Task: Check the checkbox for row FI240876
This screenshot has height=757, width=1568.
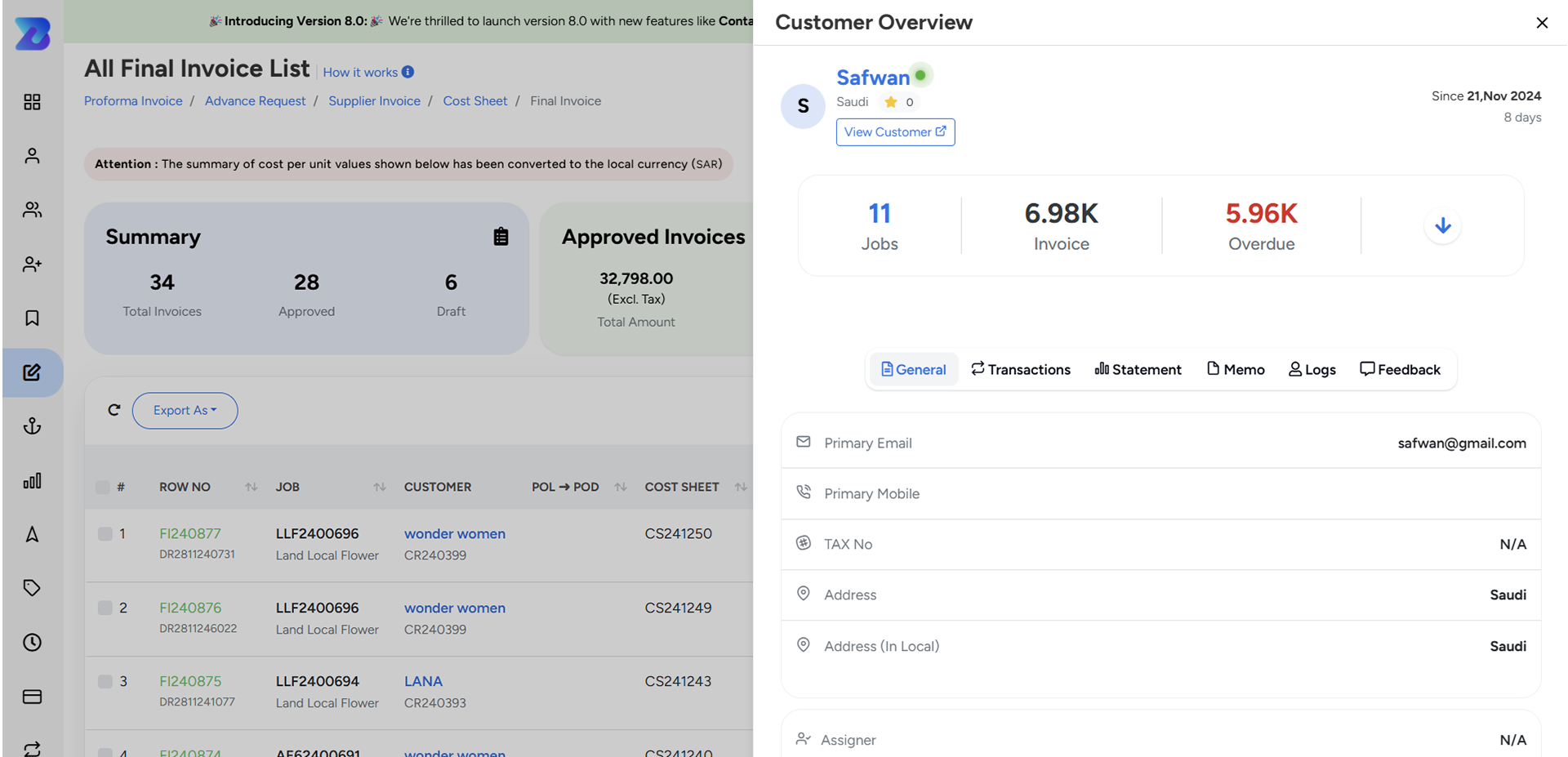Action: tap(105, 608)
